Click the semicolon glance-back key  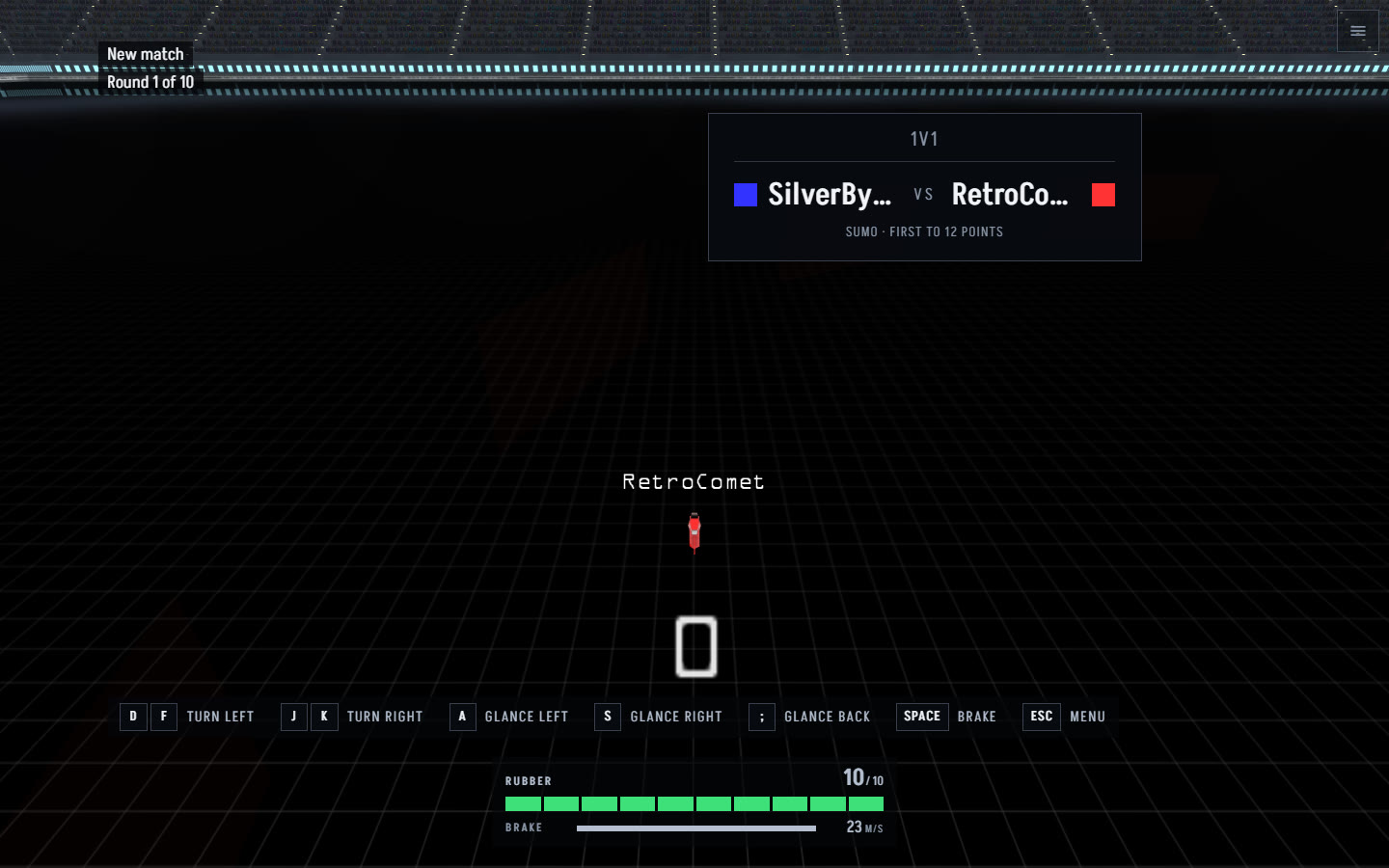click(762, 717)
